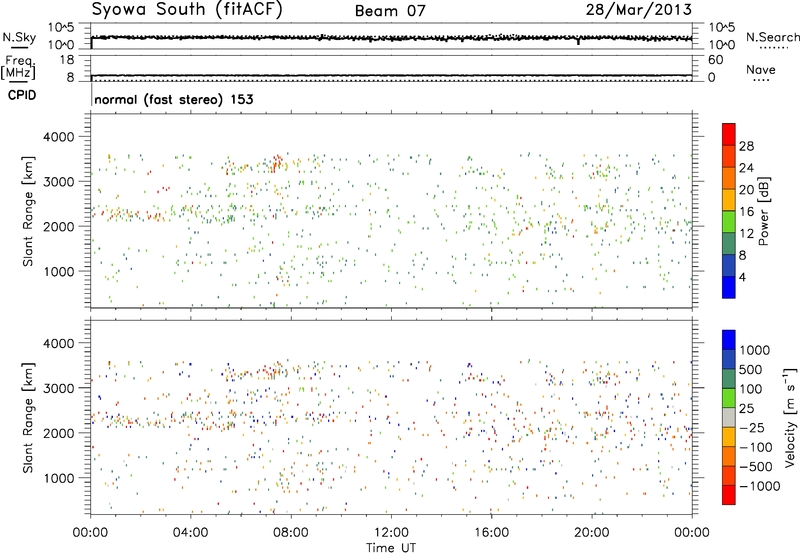The image size is (800, 554).
Task: Click 'Slant Range [km]' title of the power plot
Action: 28,211
